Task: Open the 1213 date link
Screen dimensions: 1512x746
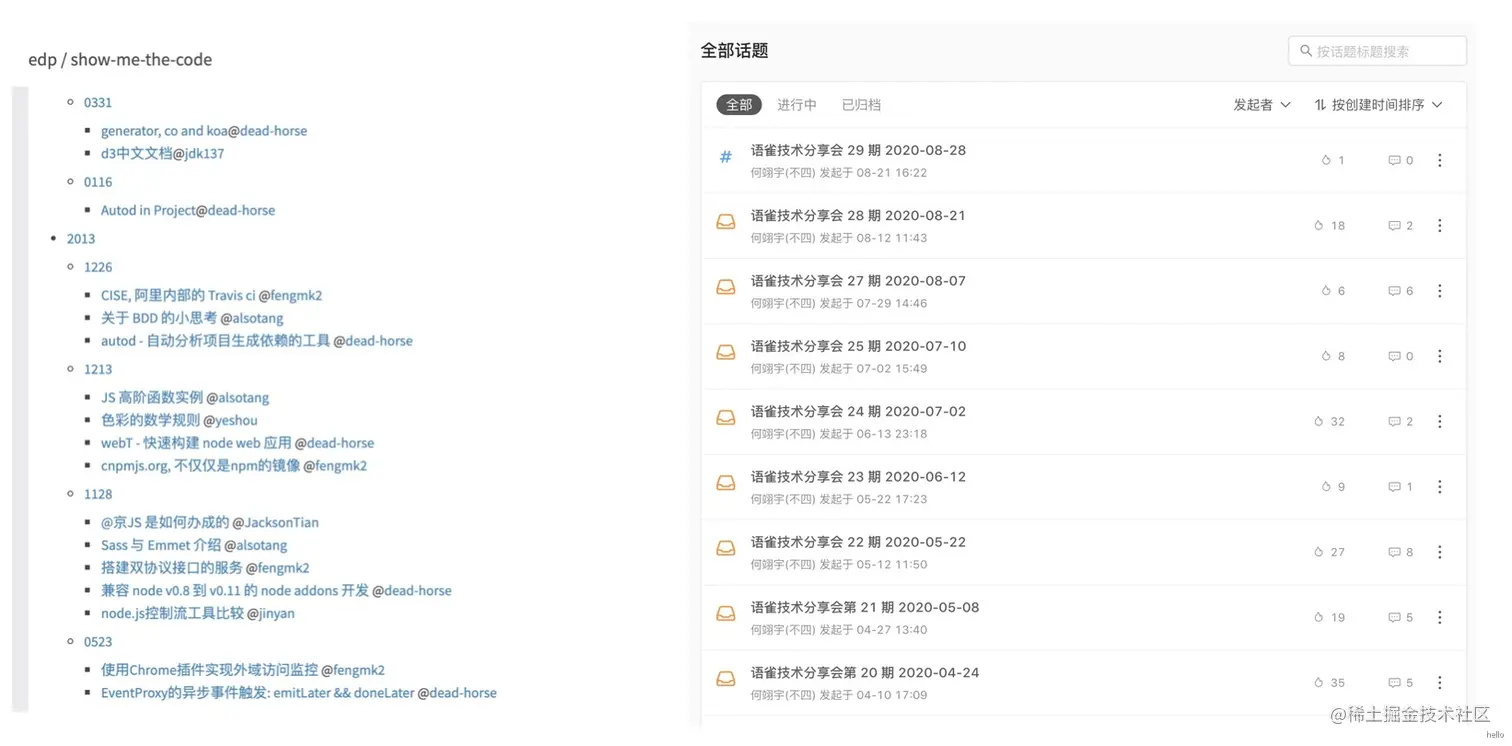Action: click(x=98, y=369)
